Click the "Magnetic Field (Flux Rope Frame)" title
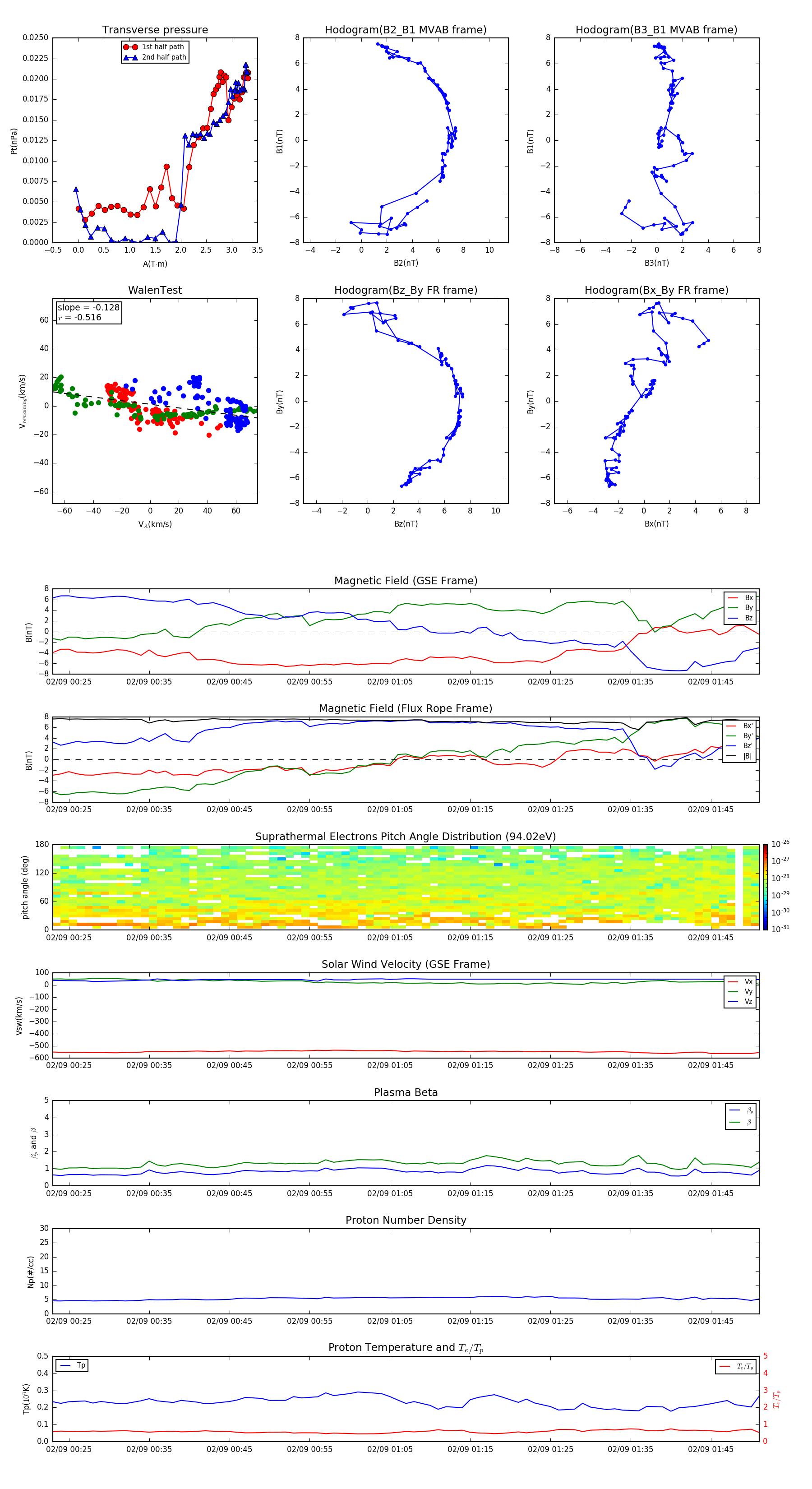Screen dimensions: 812x1489 point(406,709)
